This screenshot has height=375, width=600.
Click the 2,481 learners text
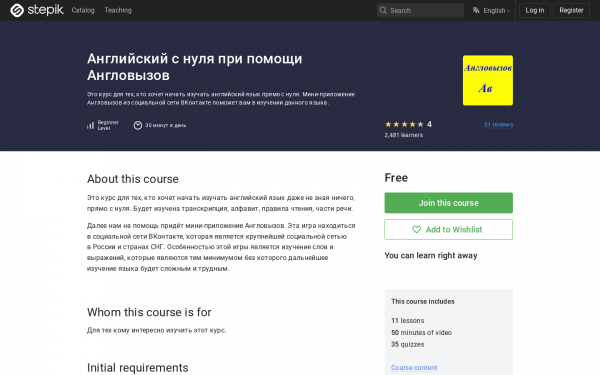tap(404, 135)
